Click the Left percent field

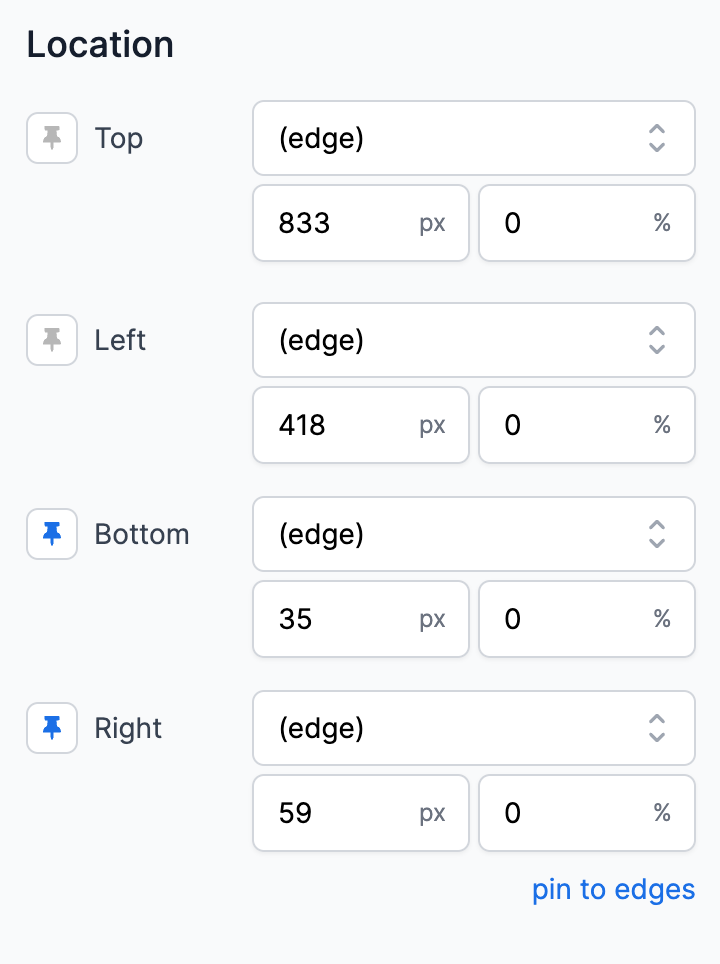[x=587, y=425]
